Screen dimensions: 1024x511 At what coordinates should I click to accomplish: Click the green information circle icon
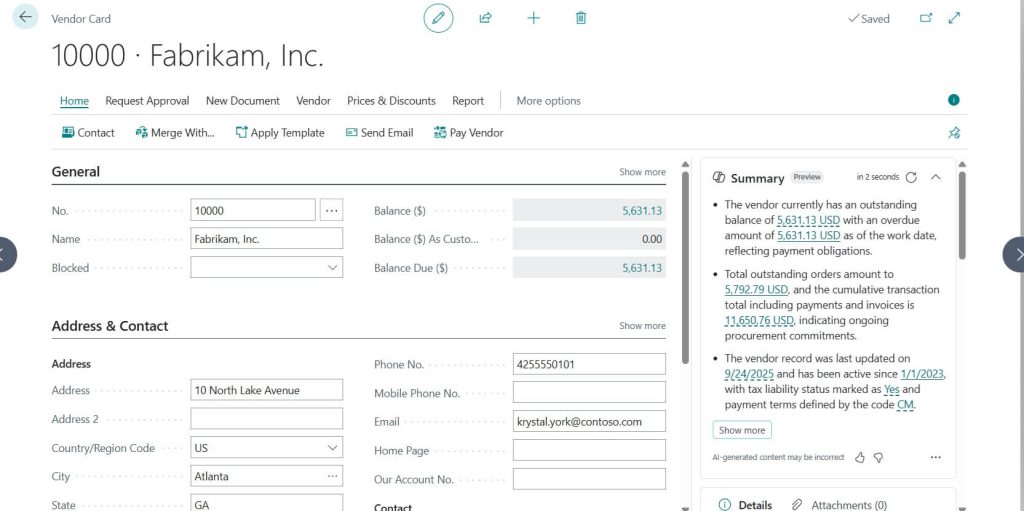coord(953,100)
